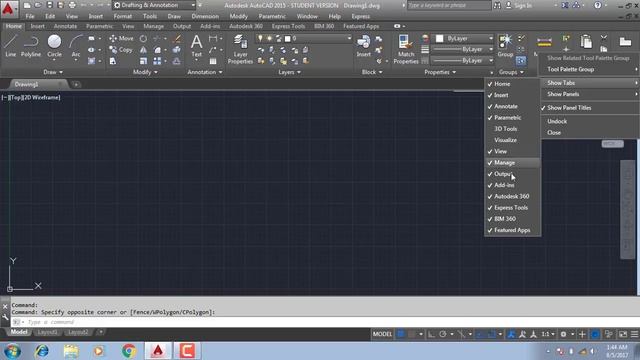This screenshot has width=640, height=360.
Task: Select the Circle tool
Action: click(54, 46)
